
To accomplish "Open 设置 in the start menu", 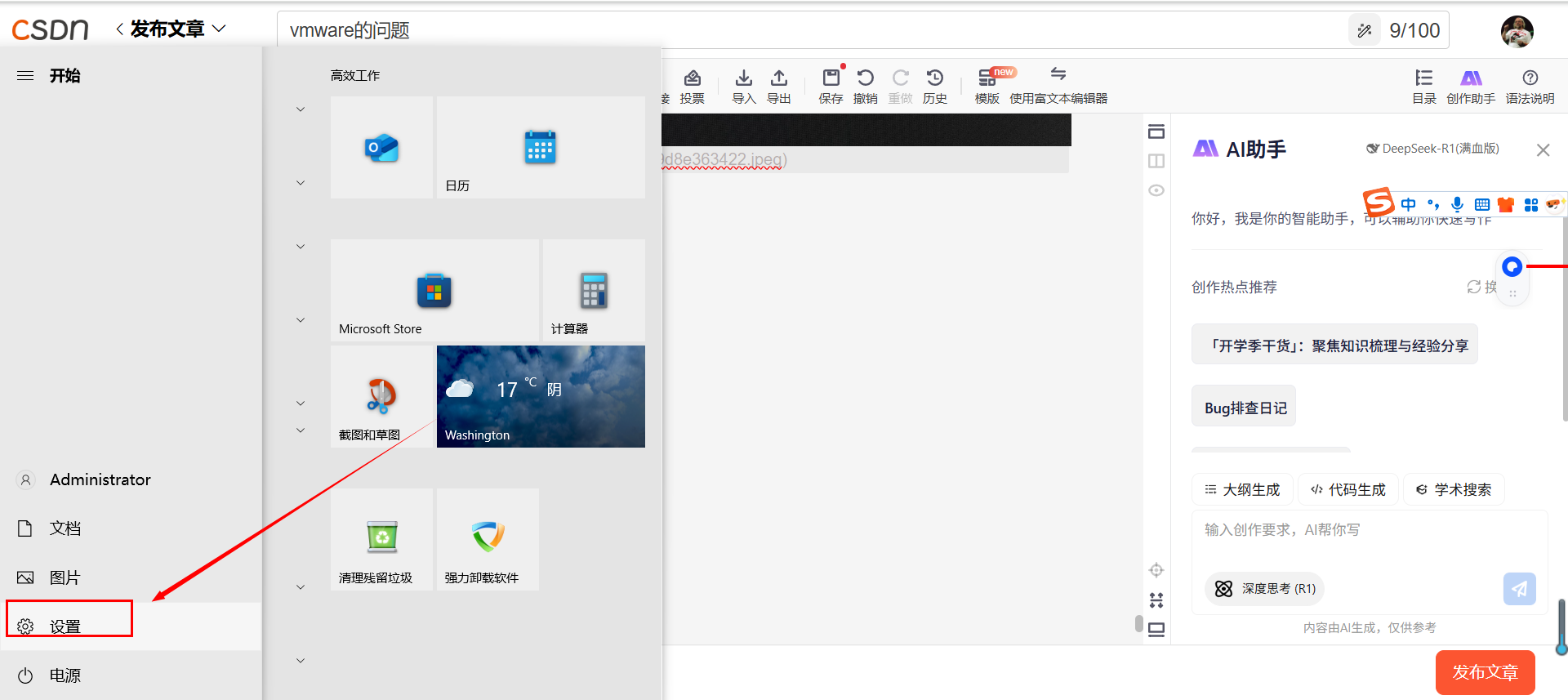I will pos(131,626).
